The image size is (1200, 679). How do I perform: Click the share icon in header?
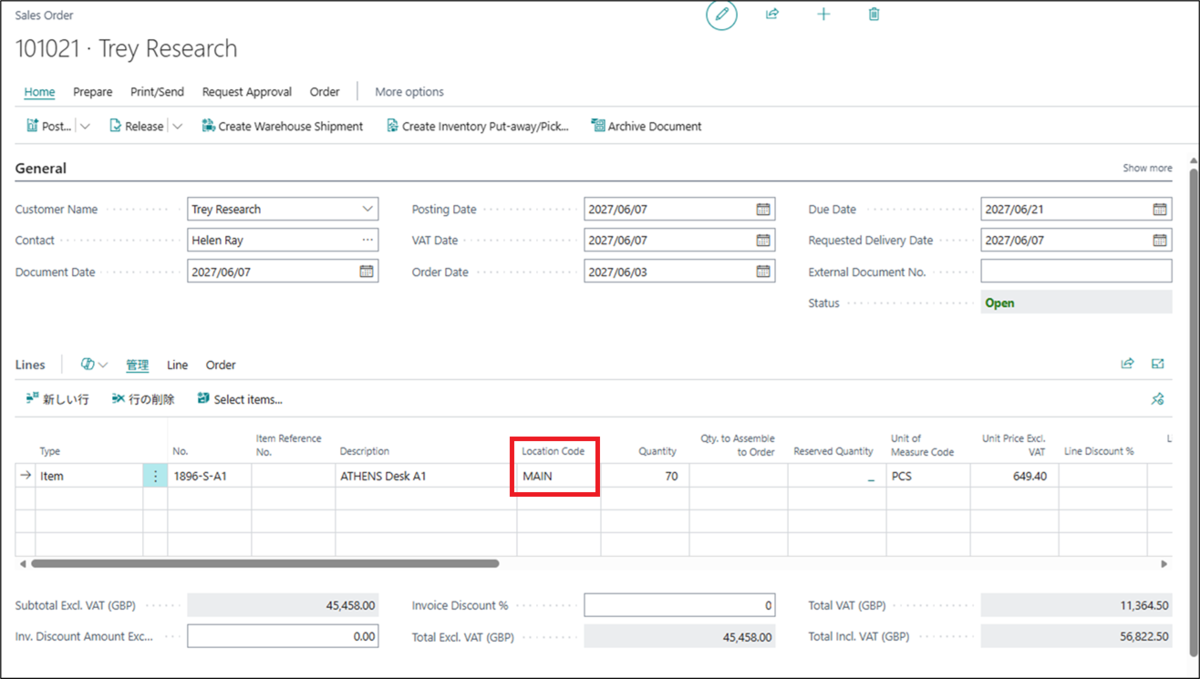[772, 15]
